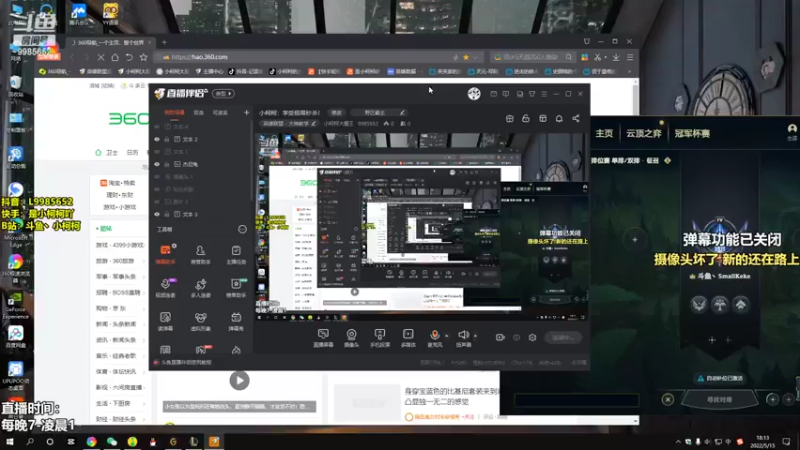
Task: Toggle the preview eye icon beside settings gear
Action: 516,337
